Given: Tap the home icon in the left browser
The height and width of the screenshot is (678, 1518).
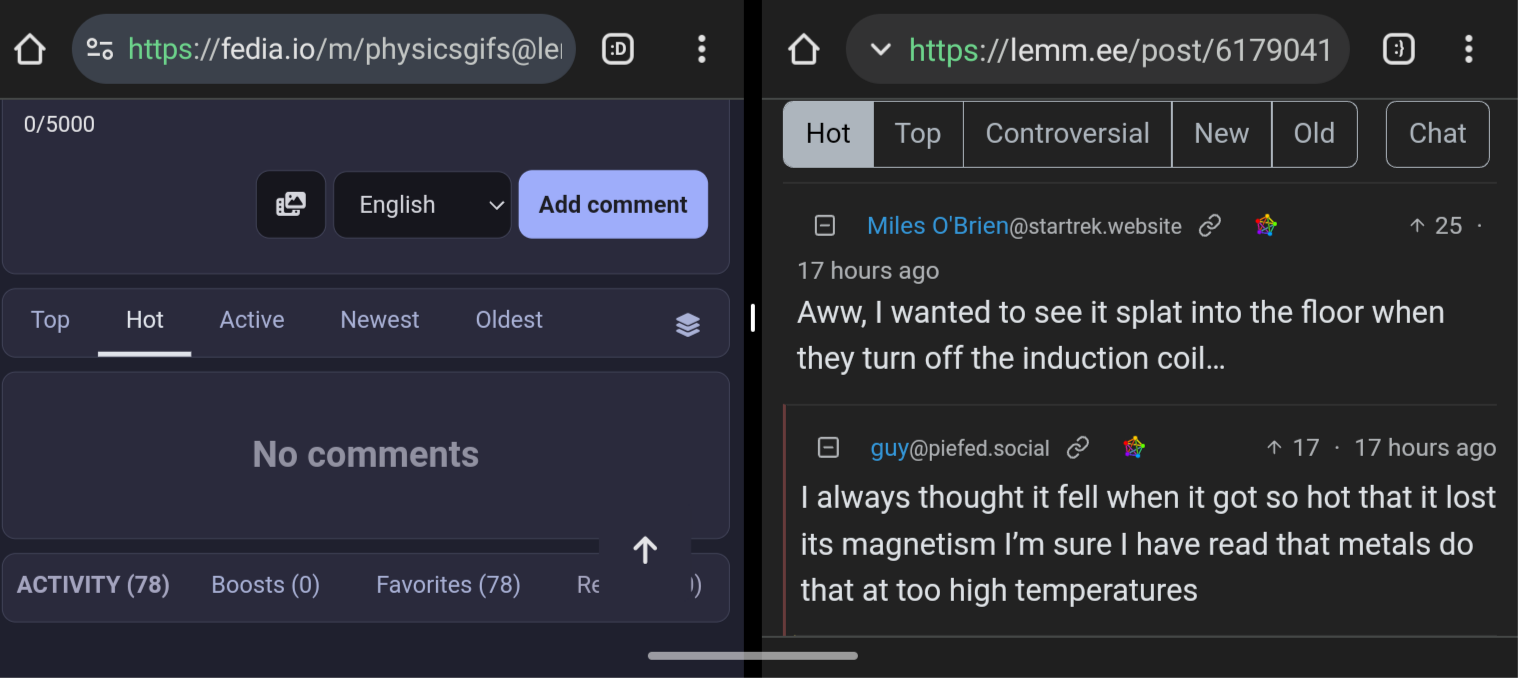Looking at the screenshot, I should (x=30, y=49).
